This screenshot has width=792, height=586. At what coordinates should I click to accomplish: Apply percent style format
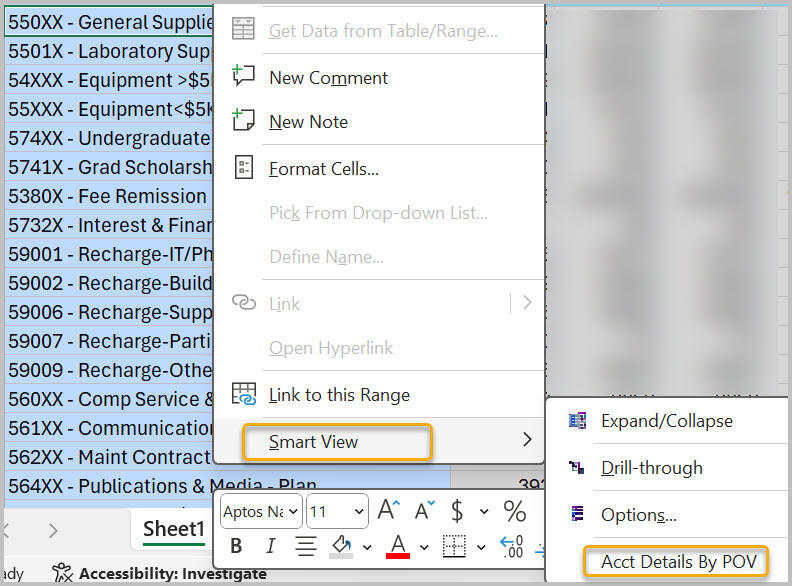(514, 511)
